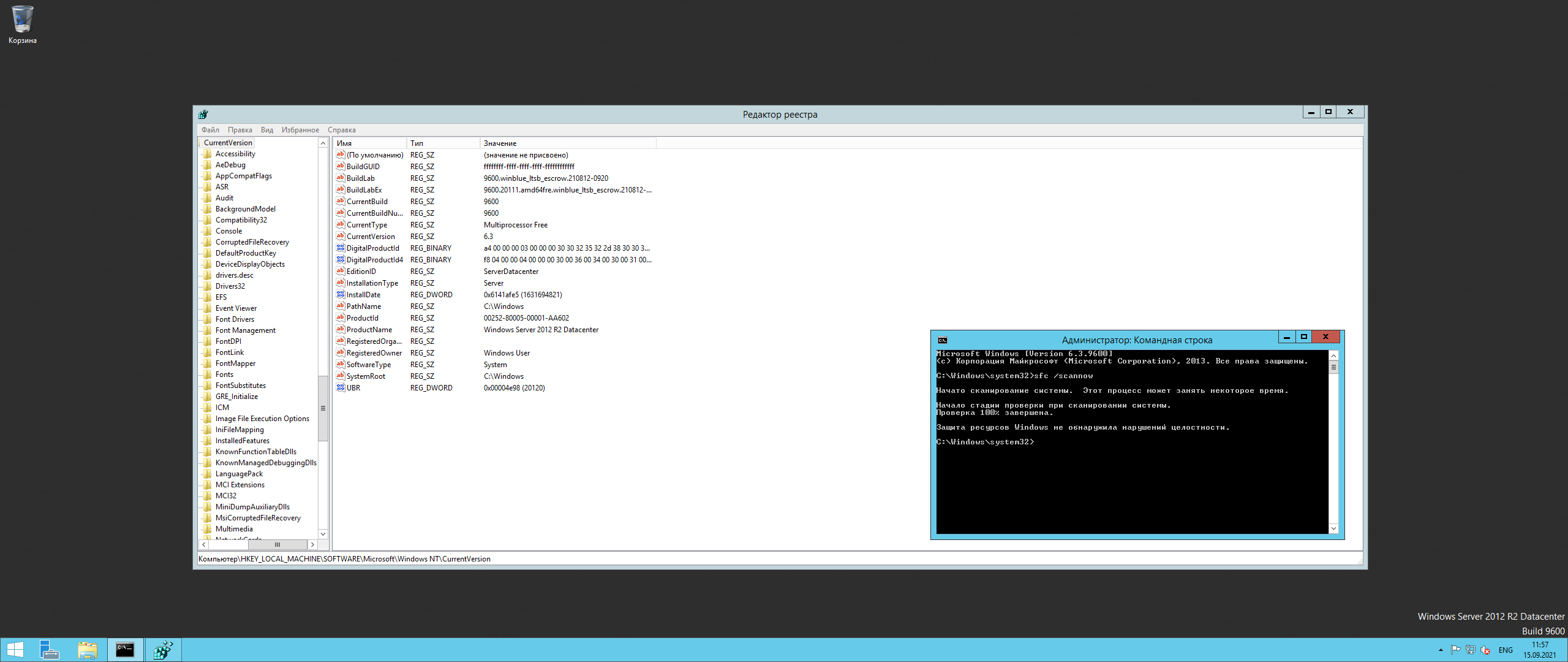This screenshot has height=662, width=1568.
Task: Click the Command Prompt title bar icon
Action: click(x=943, y=340)
